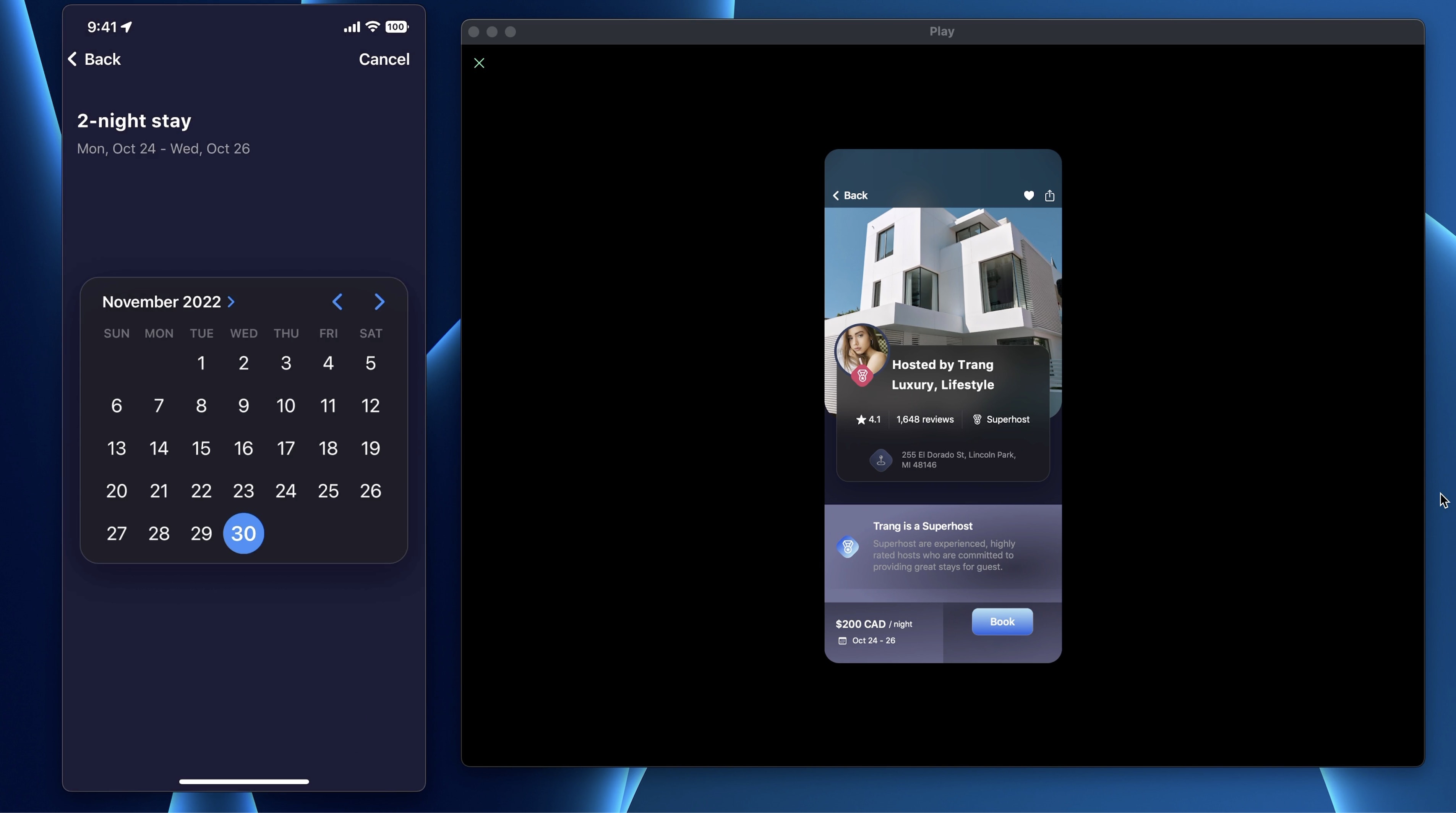This screenshot has height=813, width=1456.
Task: Click the location pin icon by address
Action: (880, 460)
